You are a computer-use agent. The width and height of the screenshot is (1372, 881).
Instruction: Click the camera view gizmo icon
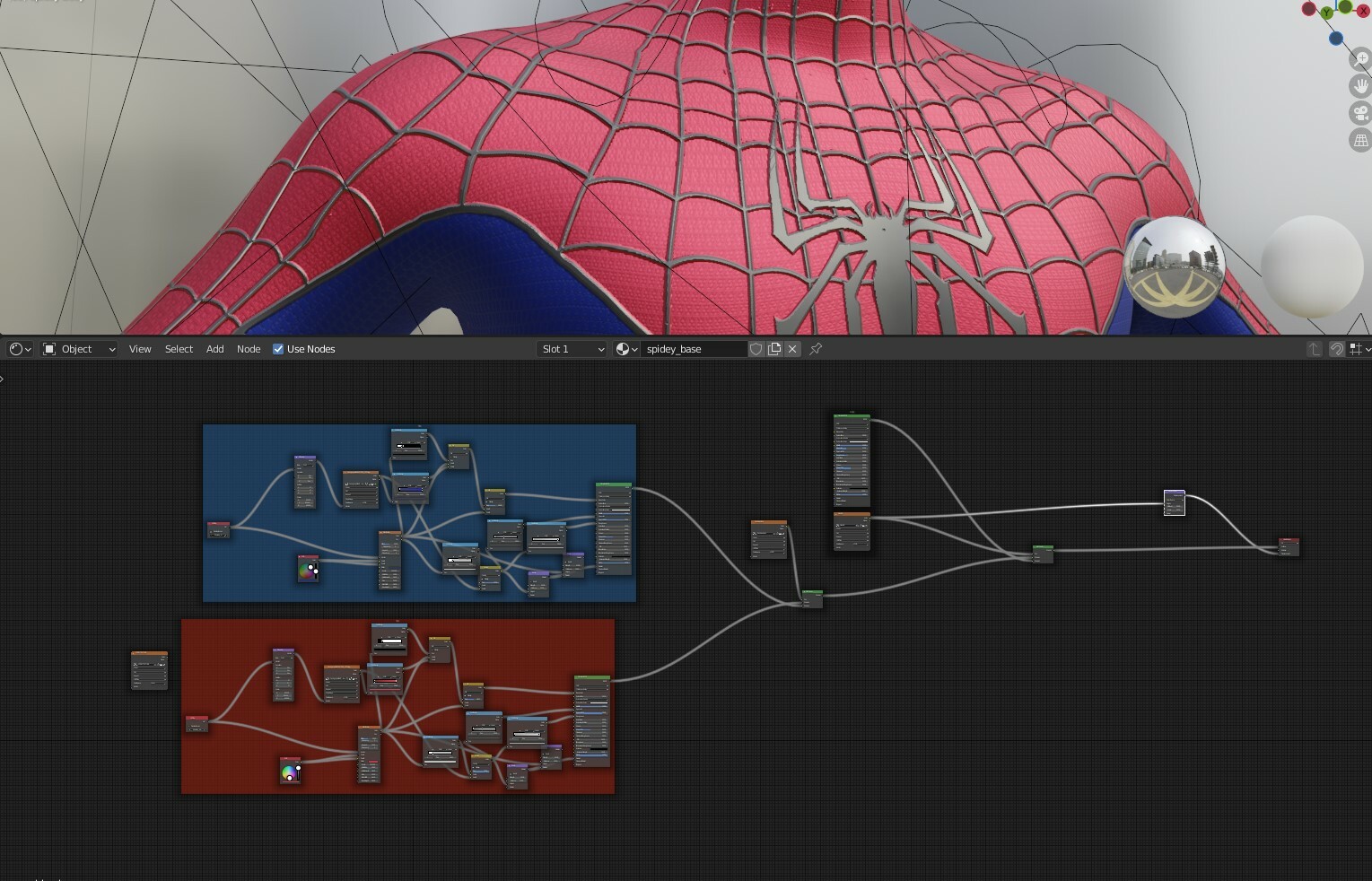coord(1361,112)
